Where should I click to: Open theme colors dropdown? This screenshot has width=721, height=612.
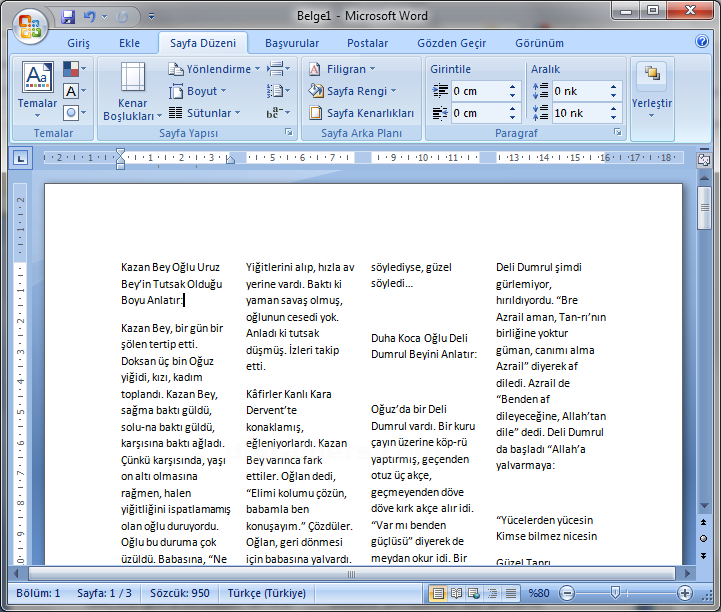pyautogui.click(x=74, y=69)
